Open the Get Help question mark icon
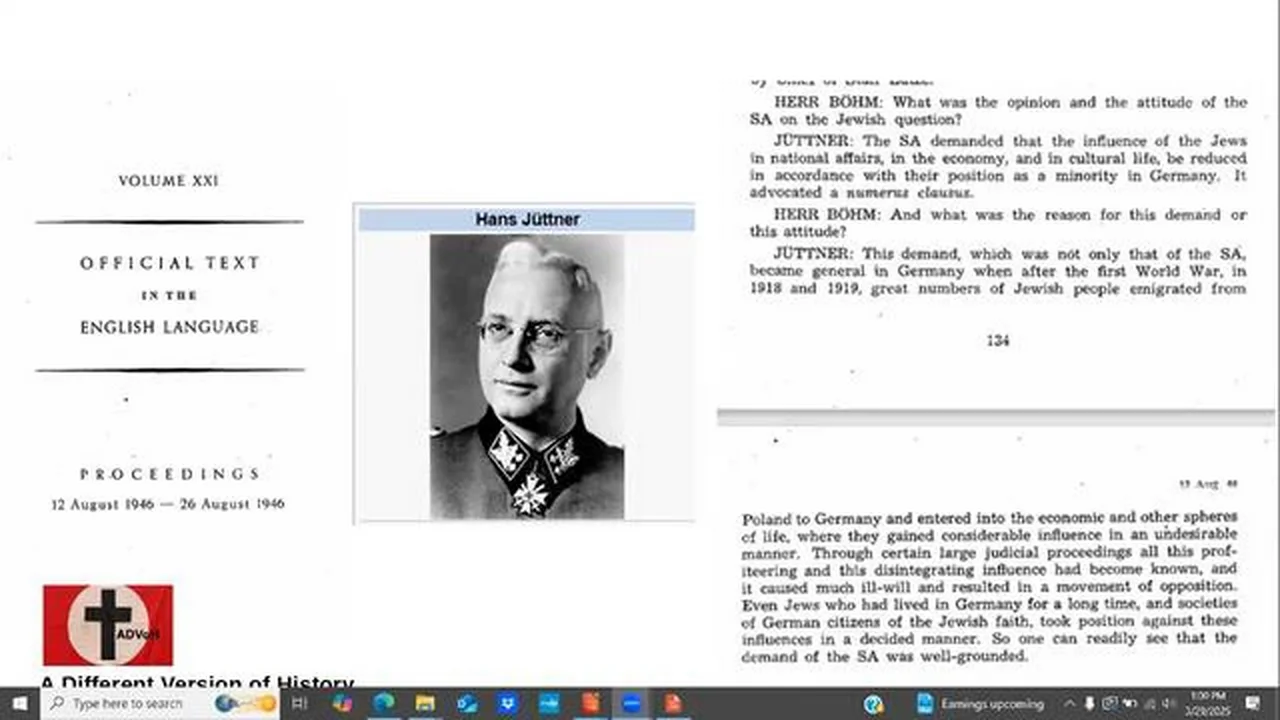Viewport: 1280px width, 720px height. [873, 704]
